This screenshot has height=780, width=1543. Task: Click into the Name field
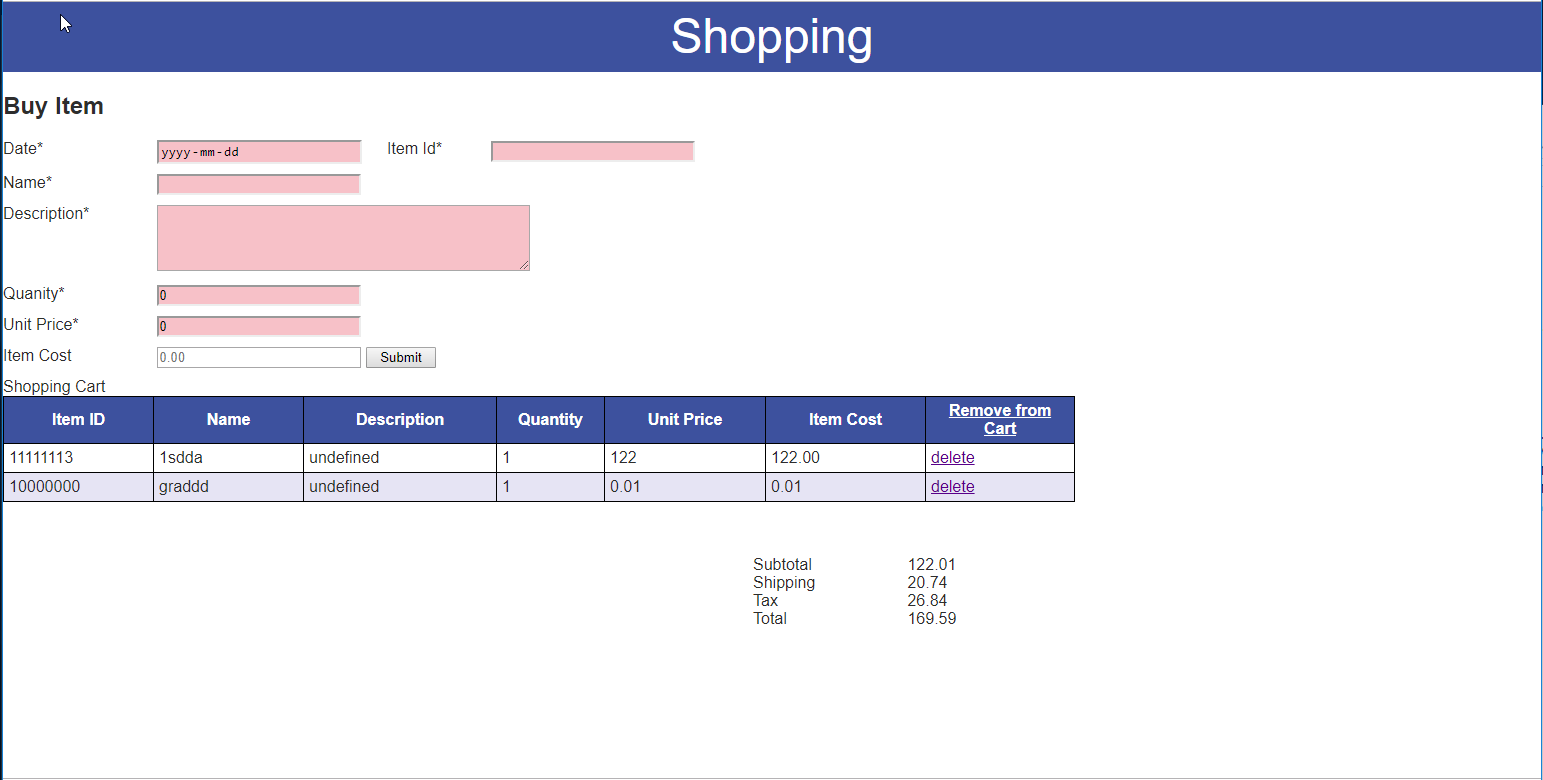click(259, 184)
